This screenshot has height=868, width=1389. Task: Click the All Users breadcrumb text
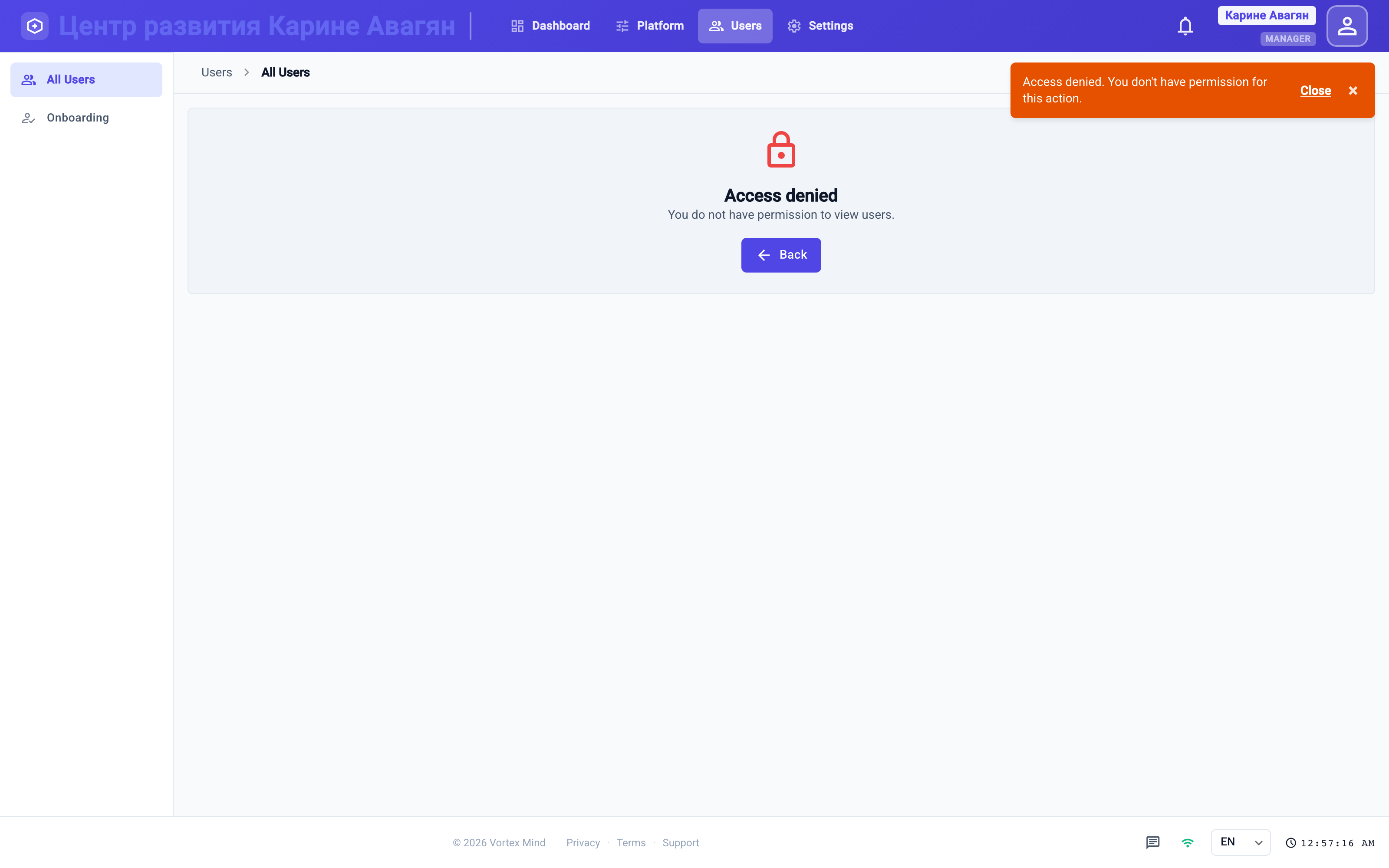(x=285, y=72)
